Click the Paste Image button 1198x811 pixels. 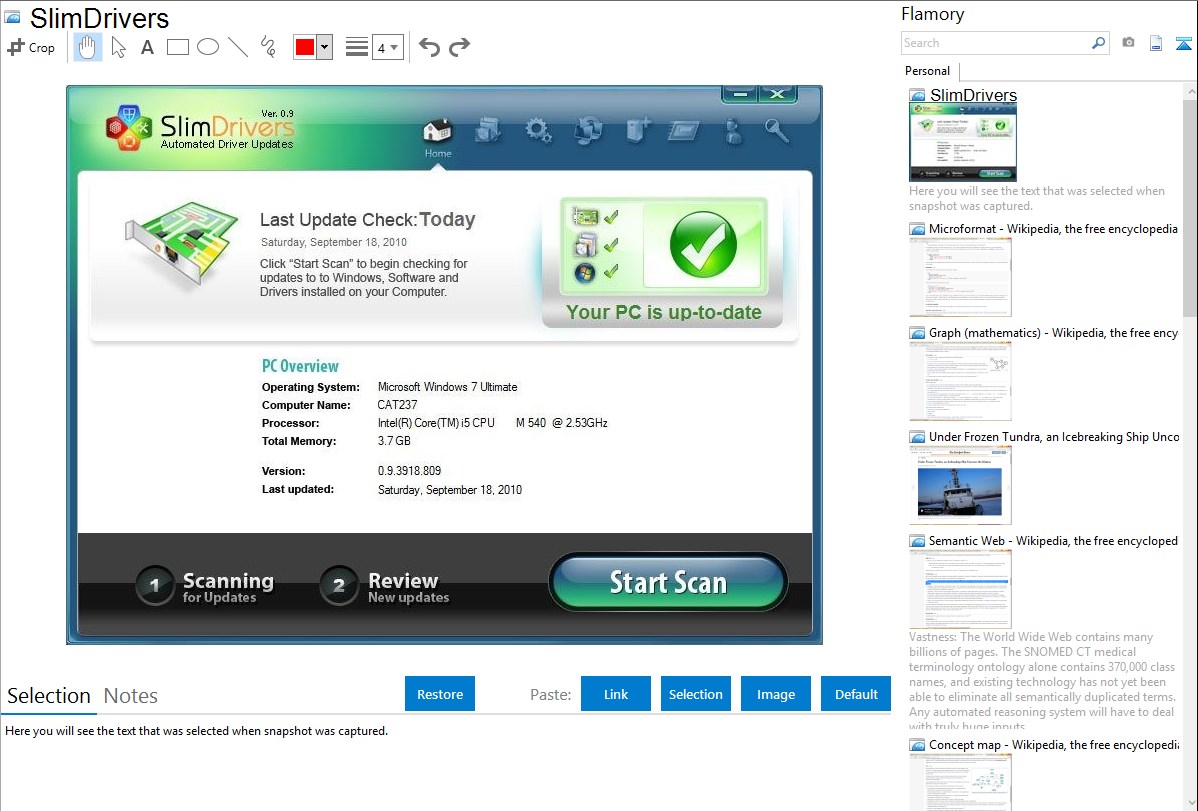coord(776,694)
